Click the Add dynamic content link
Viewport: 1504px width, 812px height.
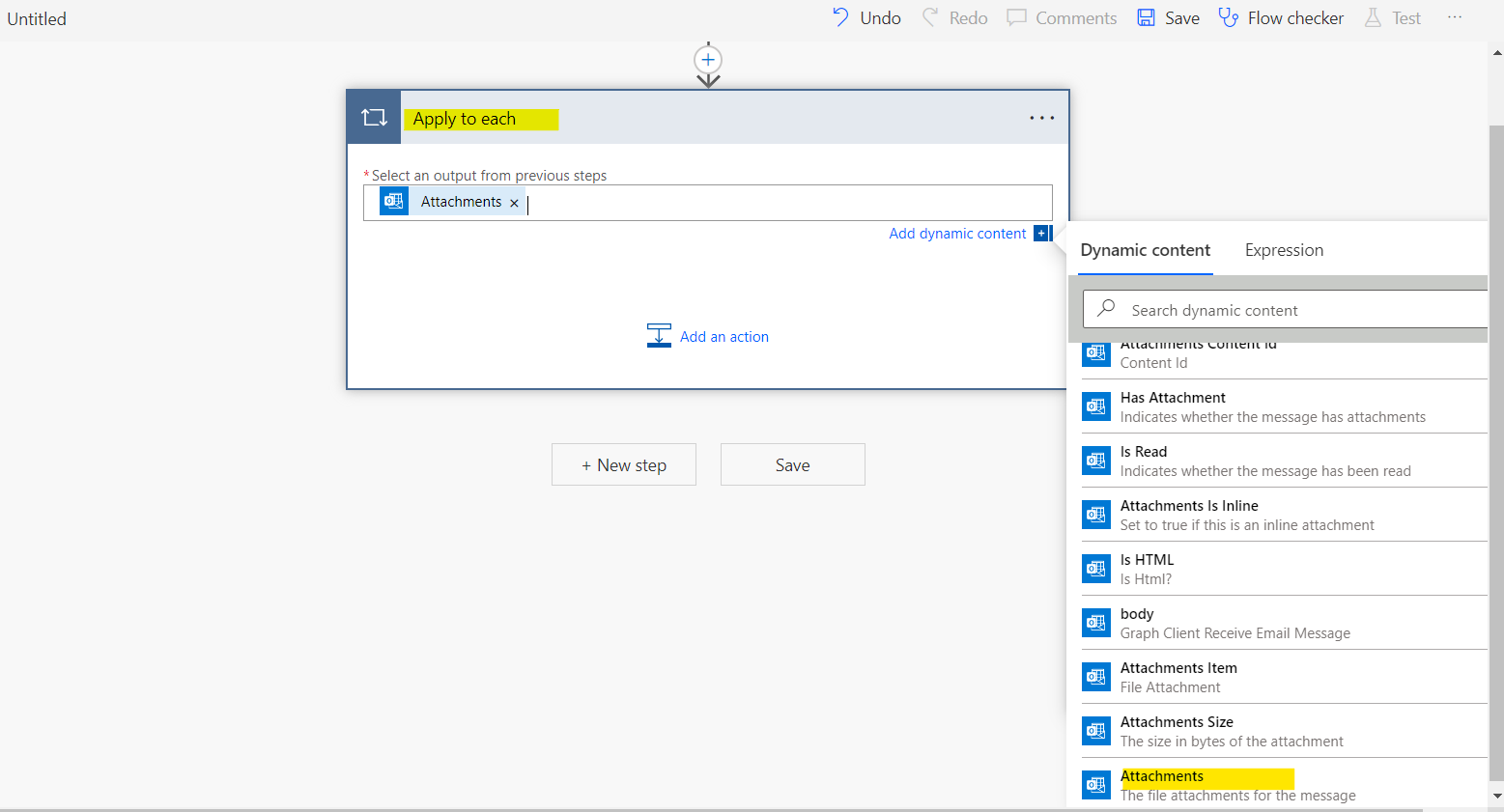point(957,234)
